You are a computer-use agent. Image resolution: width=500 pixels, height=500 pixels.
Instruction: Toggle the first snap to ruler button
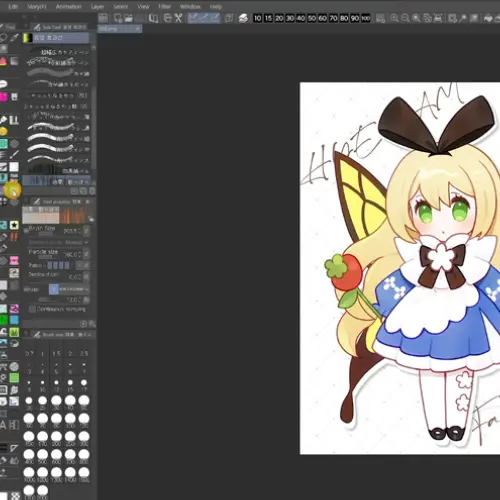193,18
